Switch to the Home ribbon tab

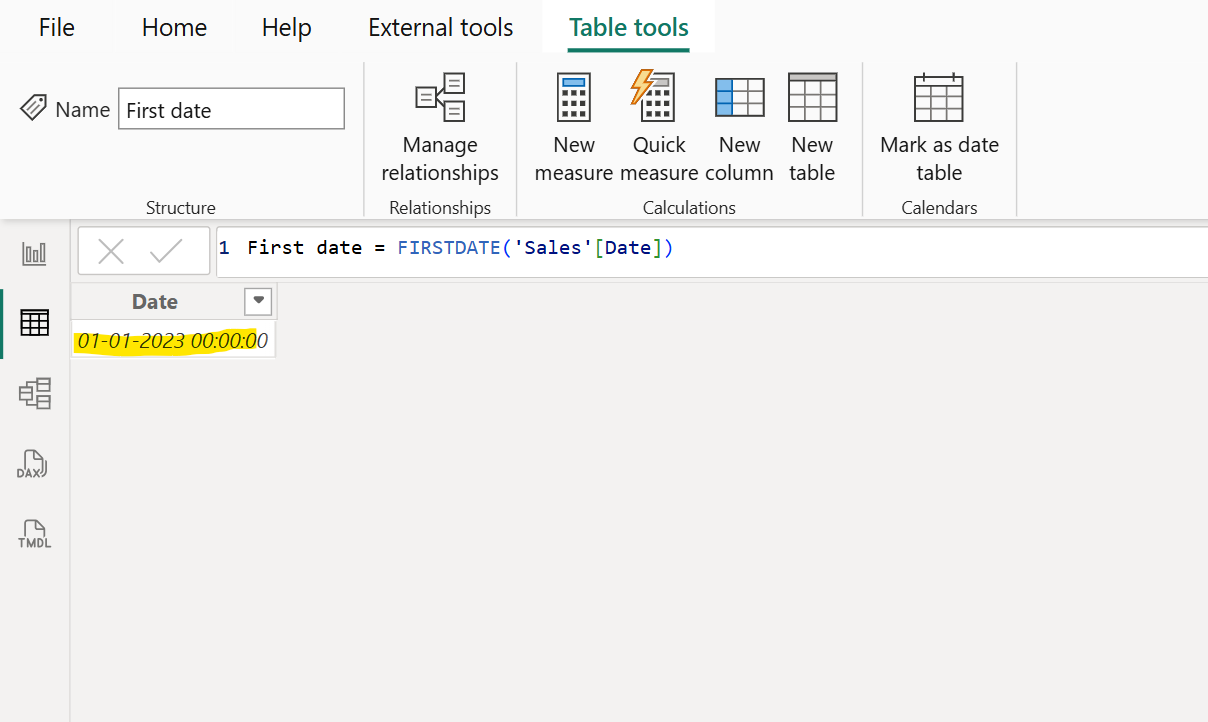[x=173, y=27]
